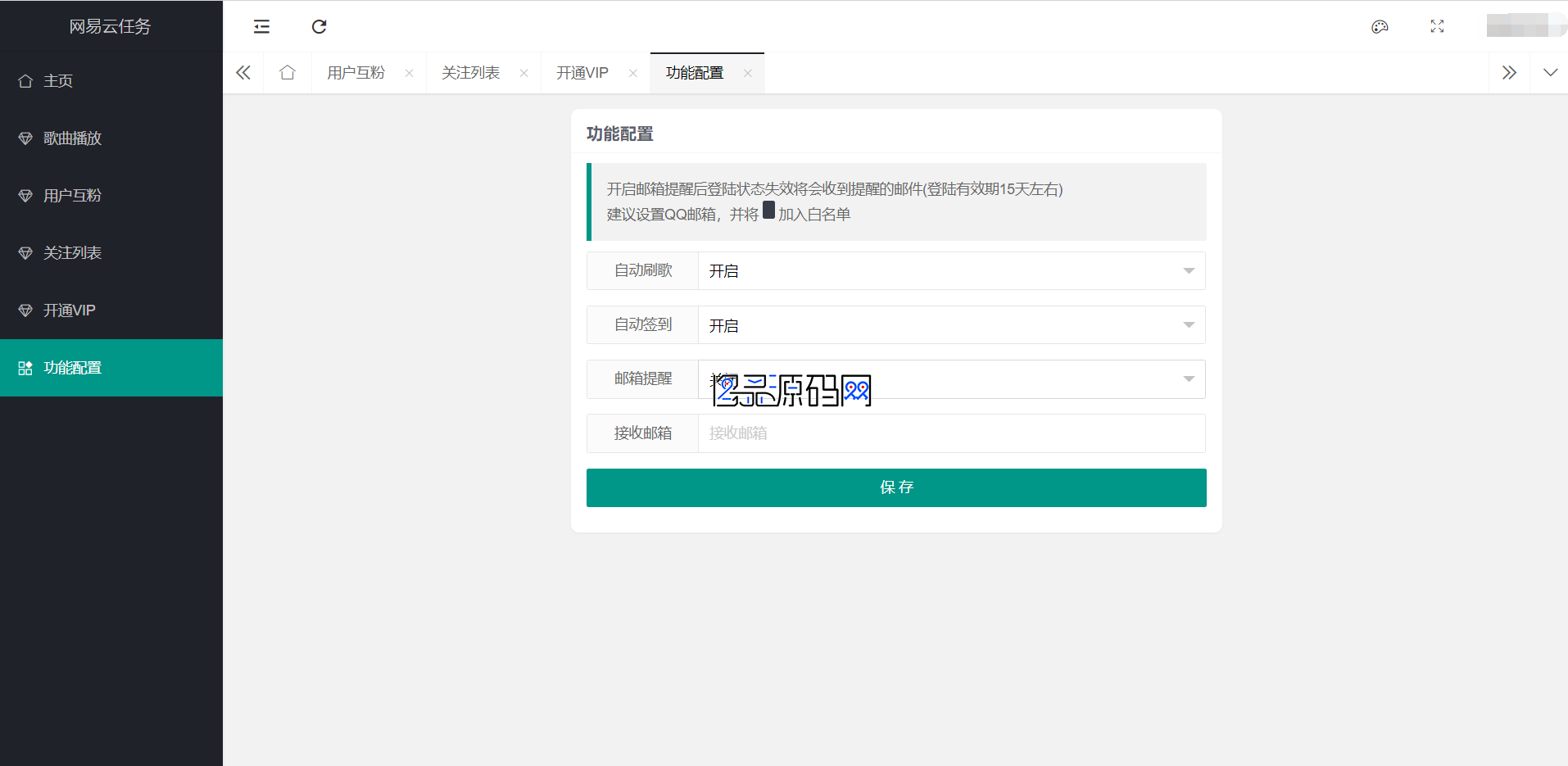Click the 接收邮箱 label
The width and height of the screenshot is (1568, 766).
tap(643, 433)
